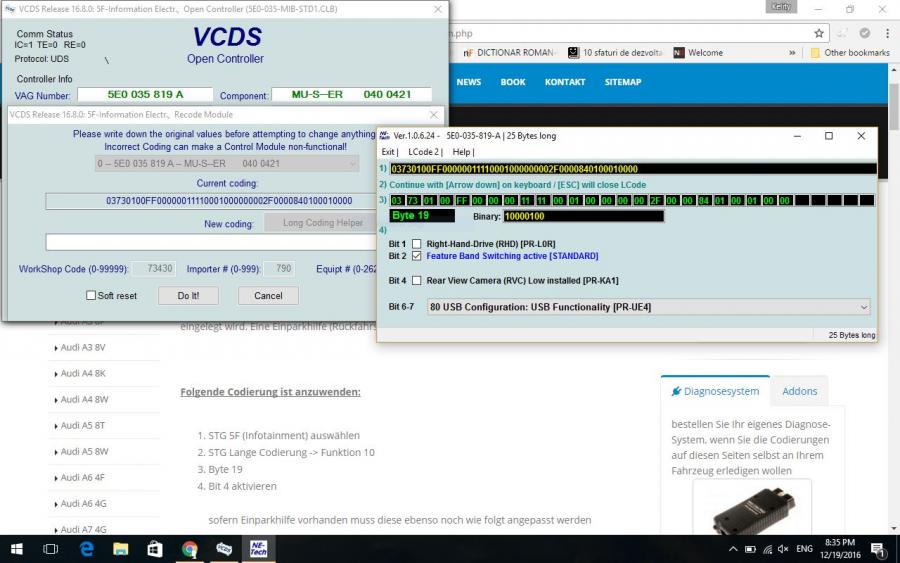Image resolution: width=900 pixels, height=563 pixels.
Task: Bookmark this page with star icon
Action: pyautogui.click(x=819, y=33)
